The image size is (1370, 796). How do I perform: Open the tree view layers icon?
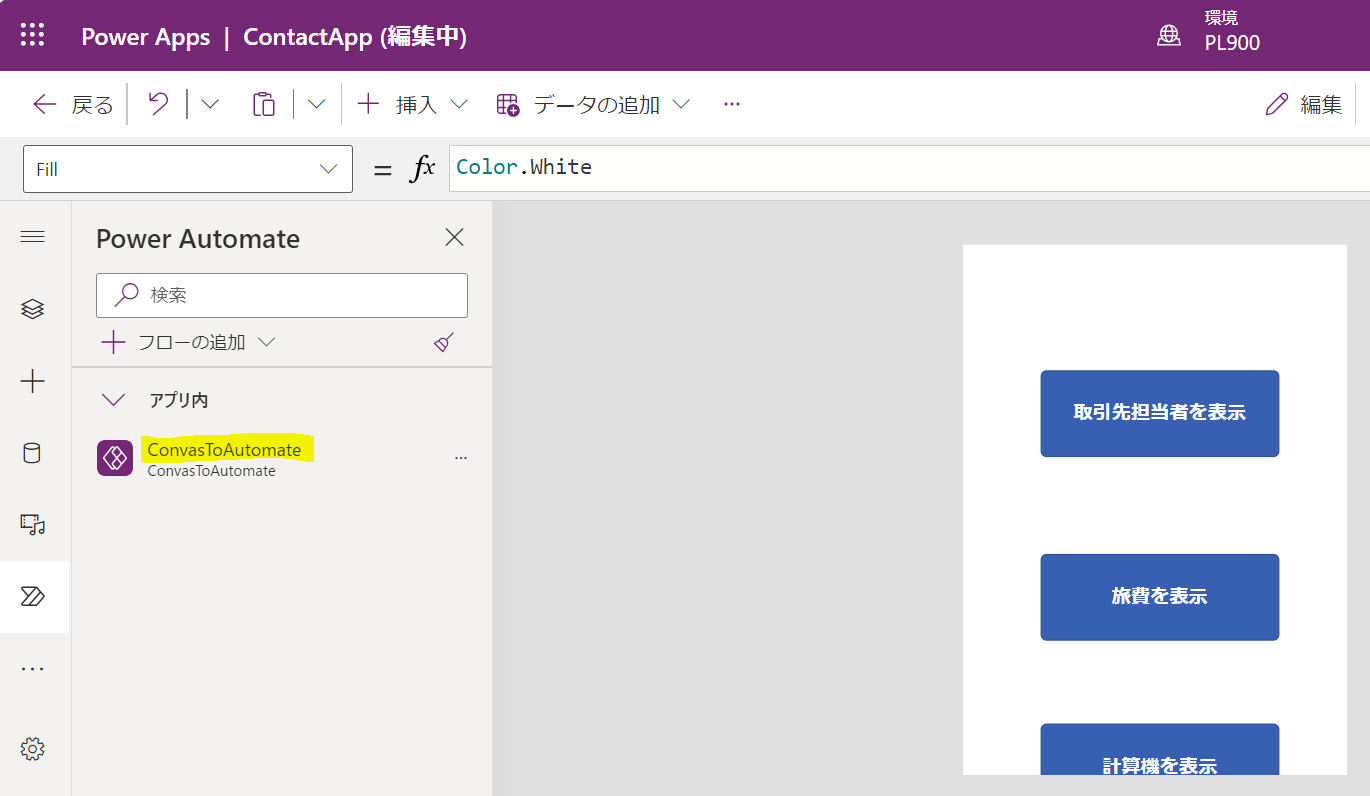[x=33, y=309]
